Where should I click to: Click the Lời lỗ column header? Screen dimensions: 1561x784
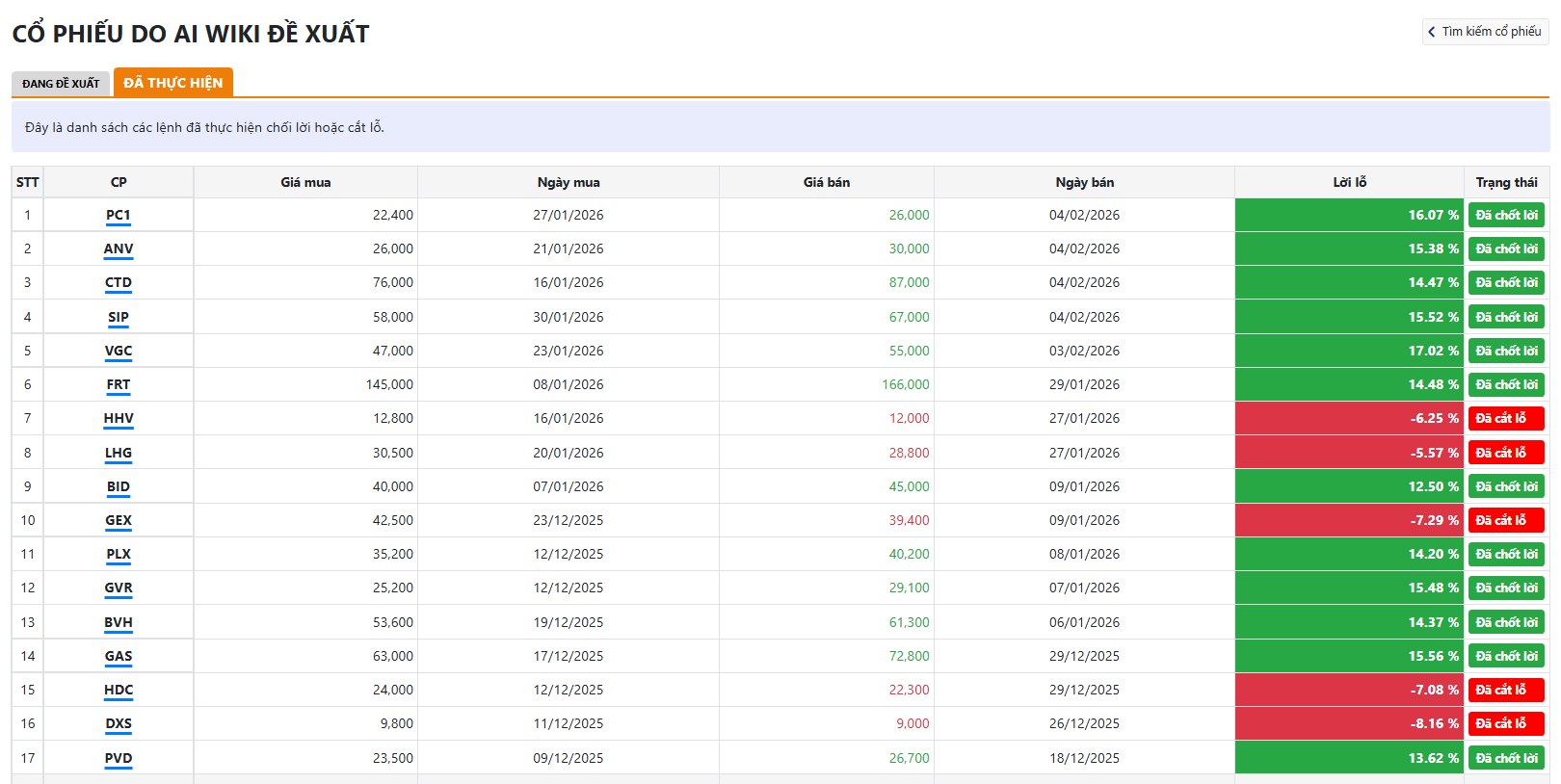coord(1349,182)
